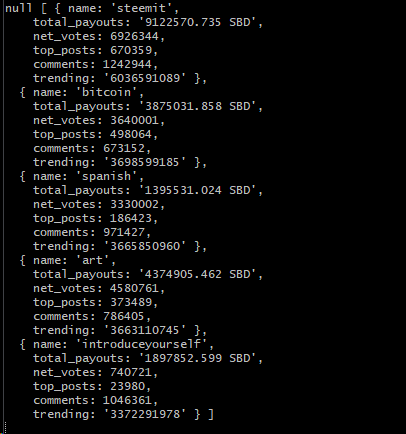Click the 'null' text at output start
The height and width of the screenshot is (434, 406).
pos(19,8)
